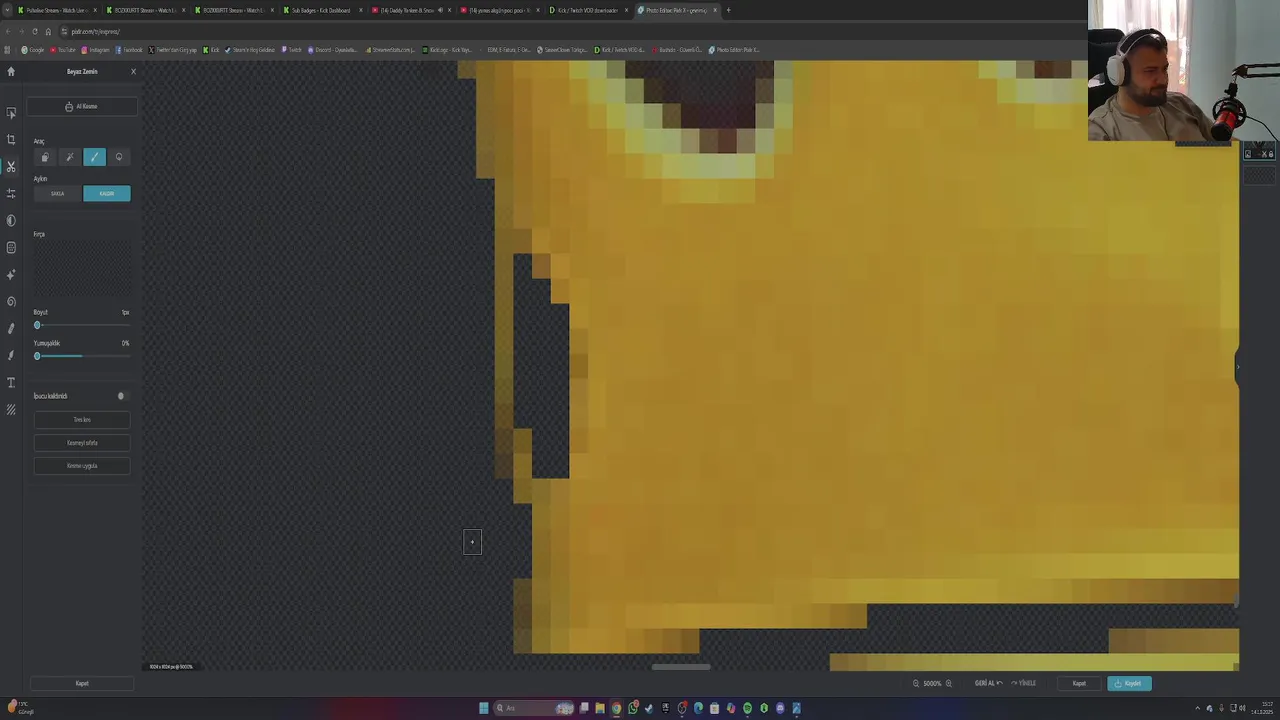The width and height of the screenshot is (1280, 720).
Task: Open the Windows Start menu
Action: pos(484,708)
